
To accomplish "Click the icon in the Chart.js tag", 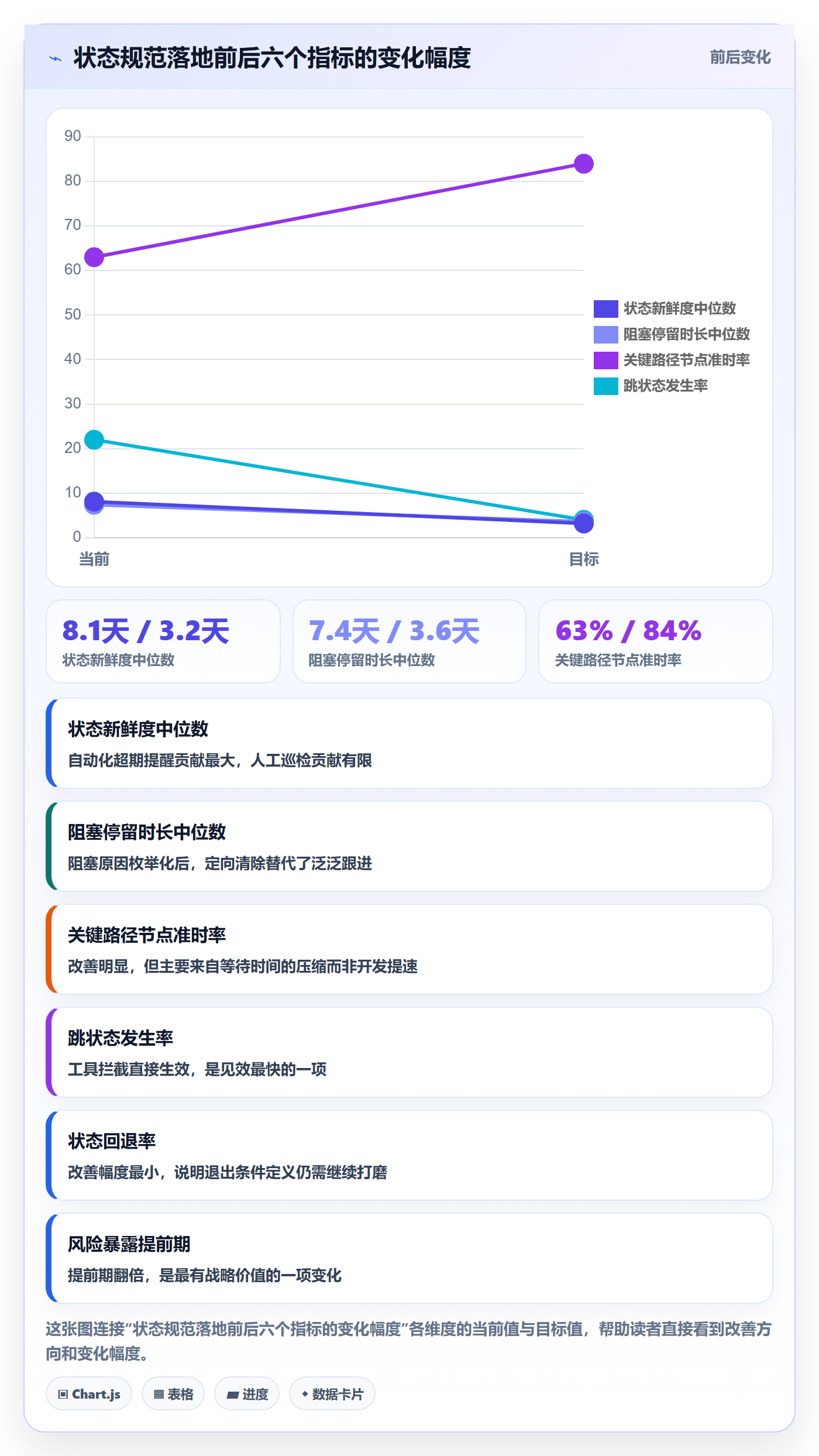I will (x=63, y=1395).
